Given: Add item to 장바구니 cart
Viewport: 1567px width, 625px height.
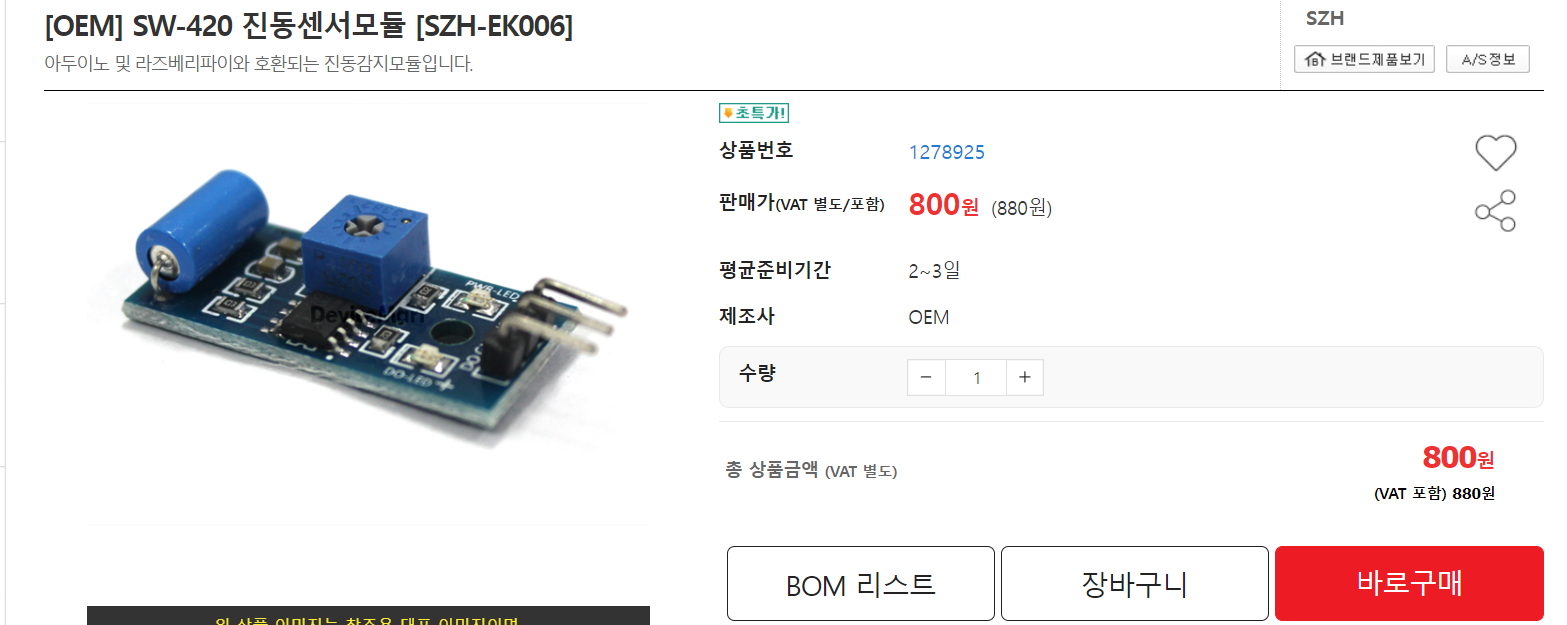Looking at the screenshot, I should point(1135,584).
